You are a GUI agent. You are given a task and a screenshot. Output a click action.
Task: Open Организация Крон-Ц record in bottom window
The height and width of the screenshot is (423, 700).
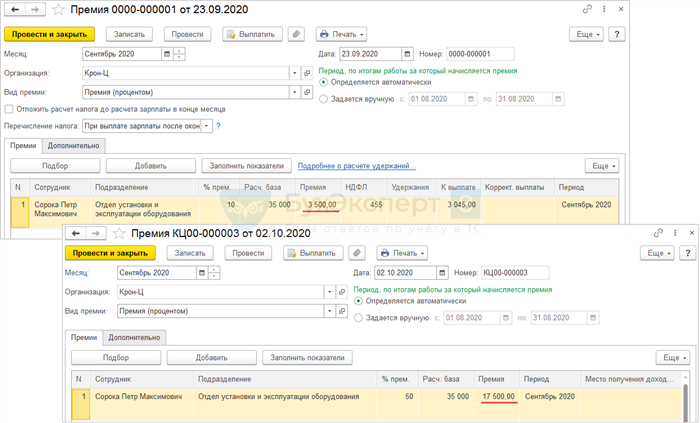tap(342, 292)
